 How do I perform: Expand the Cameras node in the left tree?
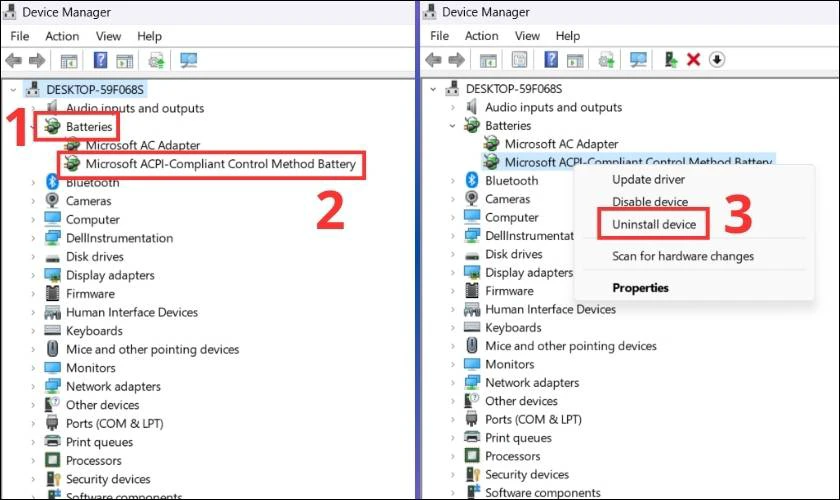33,201
